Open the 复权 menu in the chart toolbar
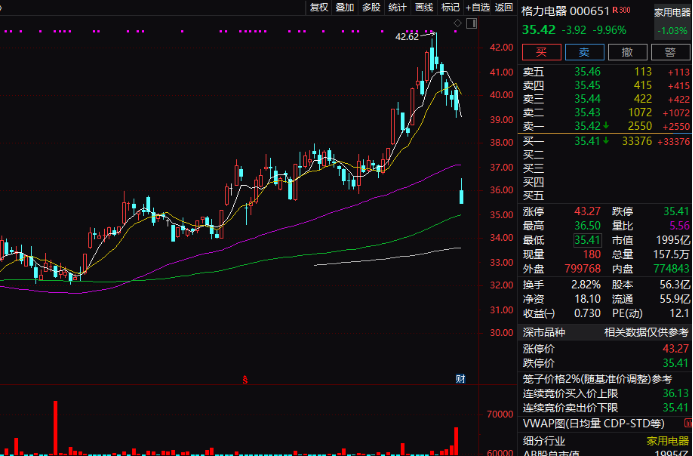Screen dimensions: 693x456 tap(319, 7)
